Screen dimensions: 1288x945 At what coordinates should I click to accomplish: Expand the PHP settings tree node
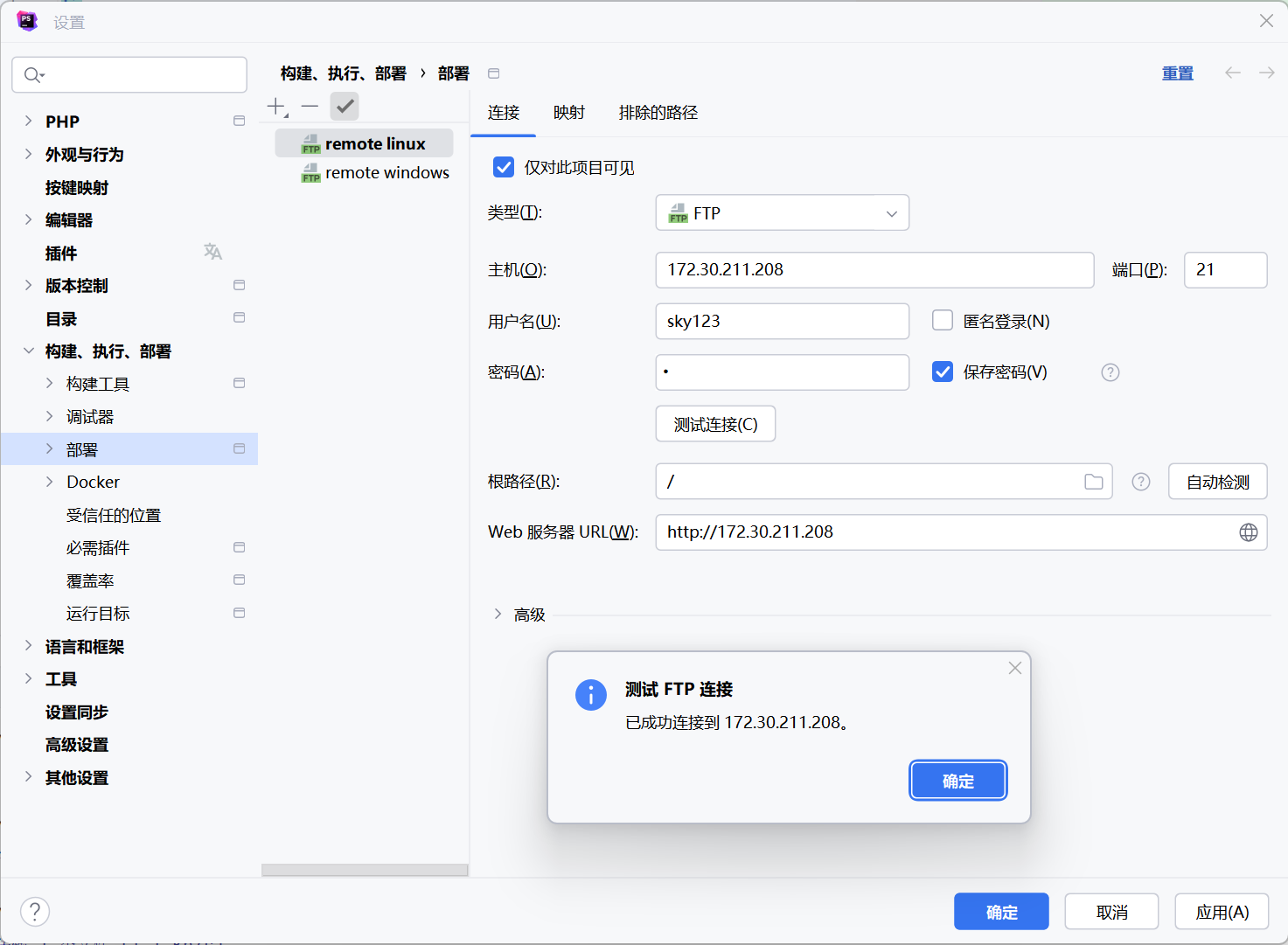28,122
